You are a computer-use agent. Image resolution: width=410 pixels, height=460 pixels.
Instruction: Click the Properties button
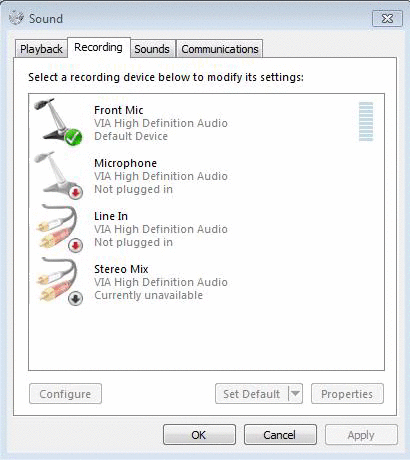(347, 394)
